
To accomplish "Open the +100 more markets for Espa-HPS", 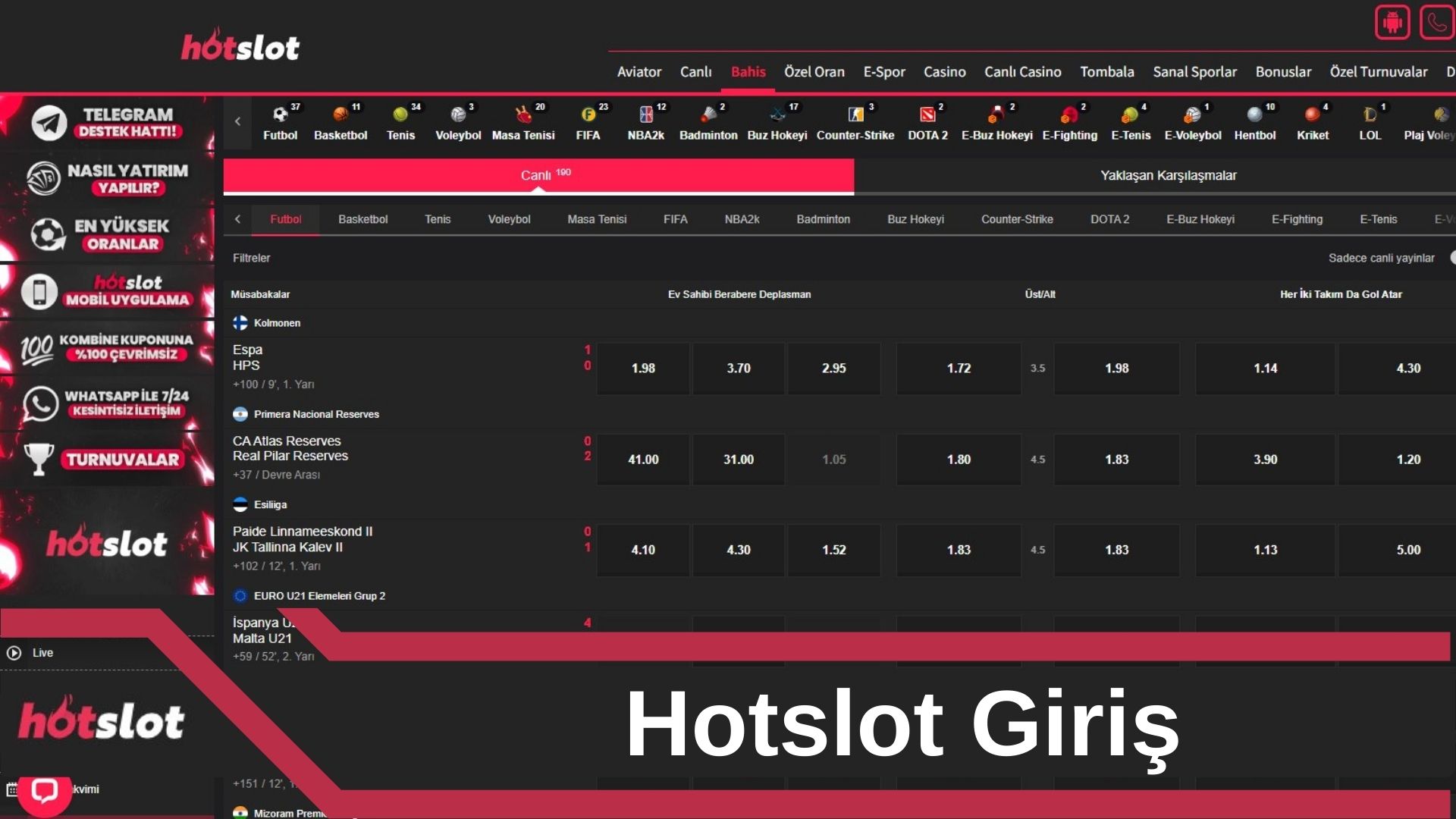I will (x=245, y=384).
